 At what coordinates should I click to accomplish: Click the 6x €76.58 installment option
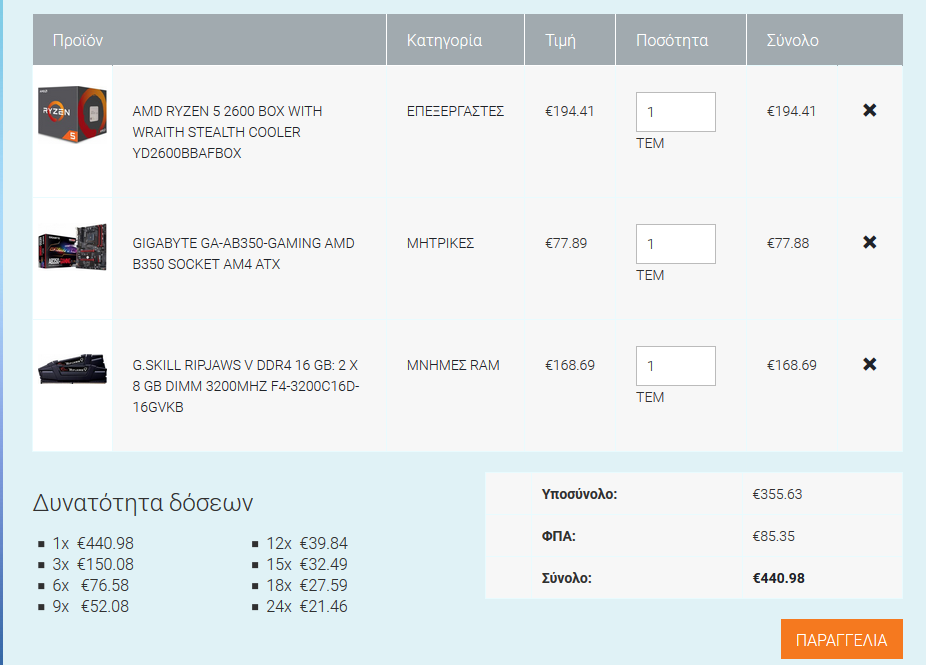pos(90,585)
